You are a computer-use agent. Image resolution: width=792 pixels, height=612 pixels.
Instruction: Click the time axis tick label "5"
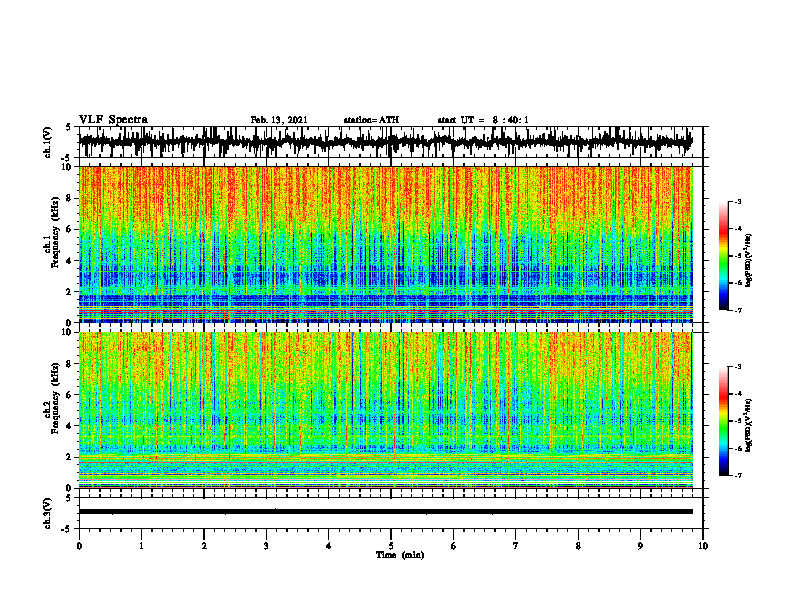click(x=391, y=546)
